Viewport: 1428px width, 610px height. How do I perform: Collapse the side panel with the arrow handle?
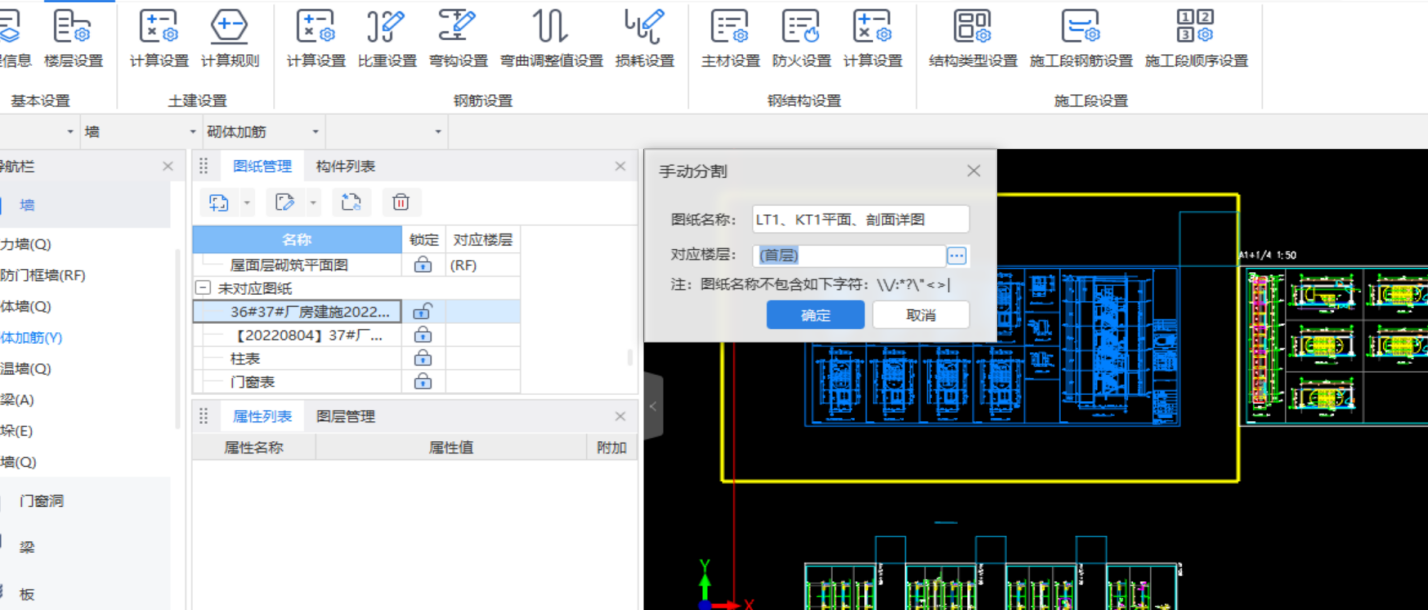pyautogui.click(x=652, y=406)
